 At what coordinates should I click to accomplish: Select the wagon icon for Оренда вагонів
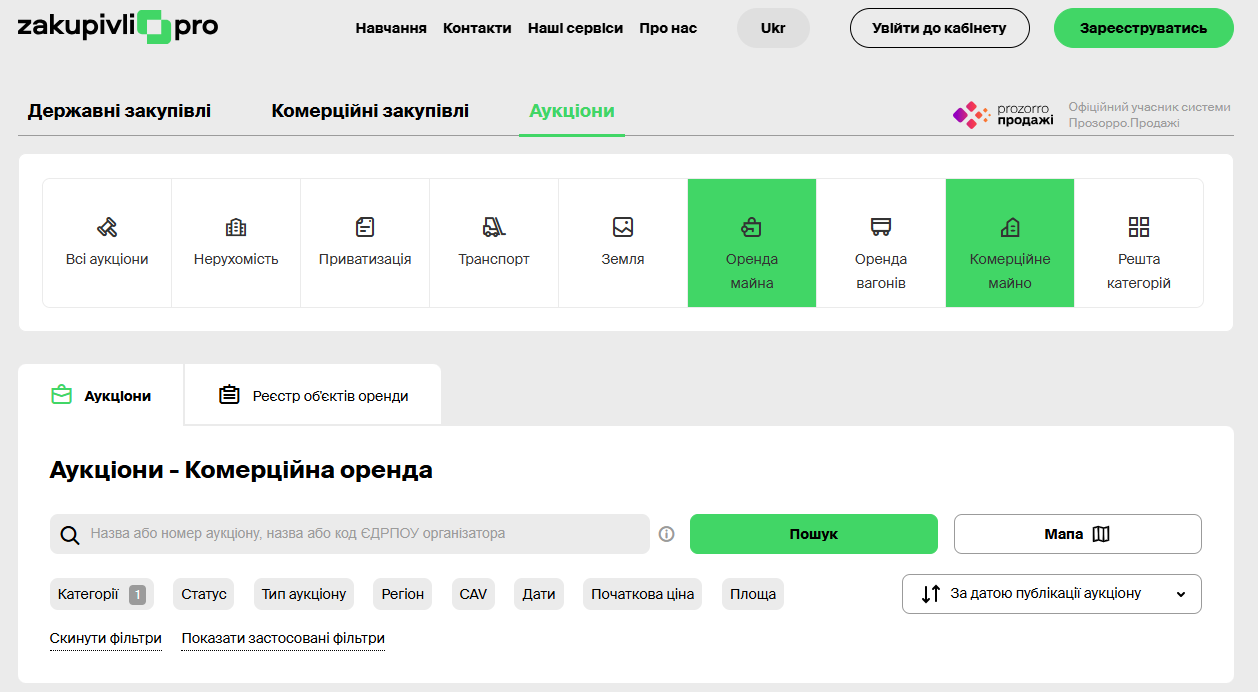pos(881,227)
